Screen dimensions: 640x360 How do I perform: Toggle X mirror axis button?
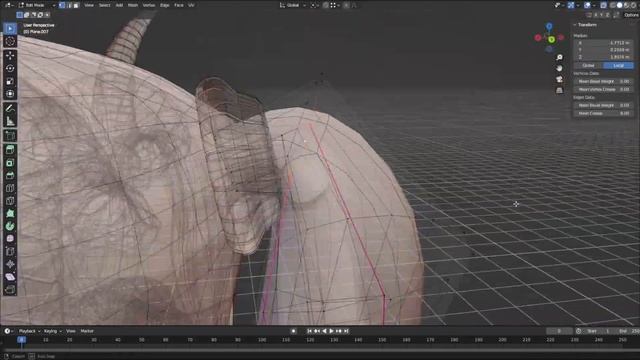596,15
